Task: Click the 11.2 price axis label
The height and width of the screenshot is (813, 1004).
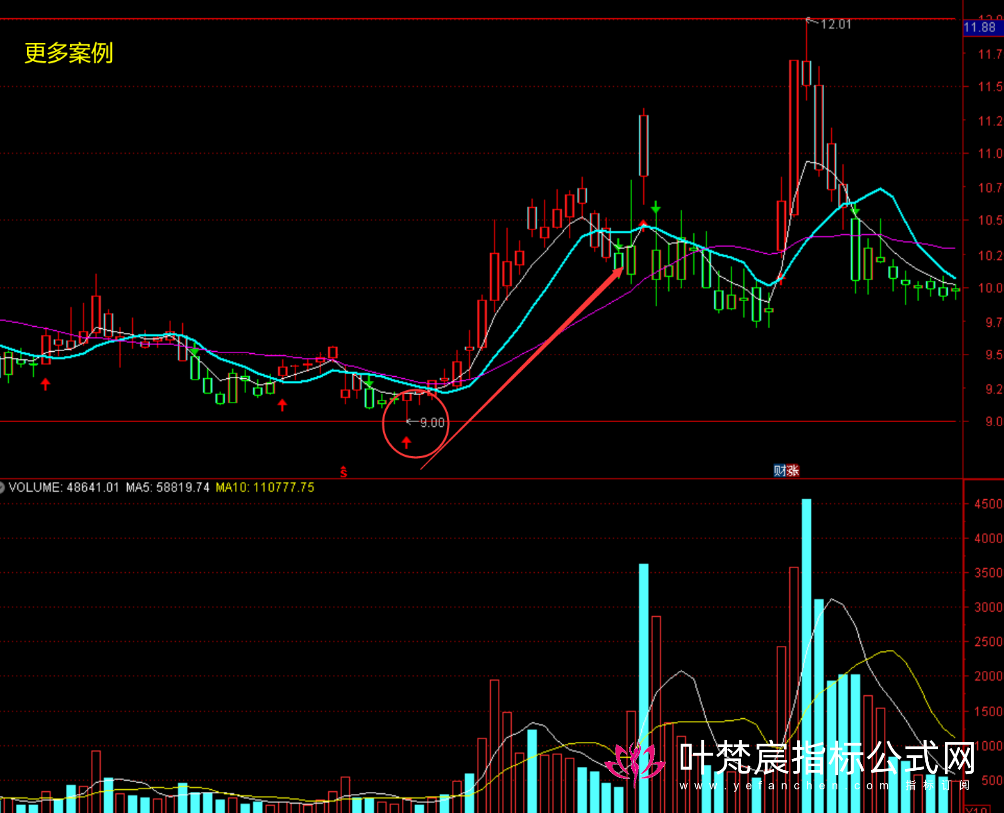Action: coord(990,121)
